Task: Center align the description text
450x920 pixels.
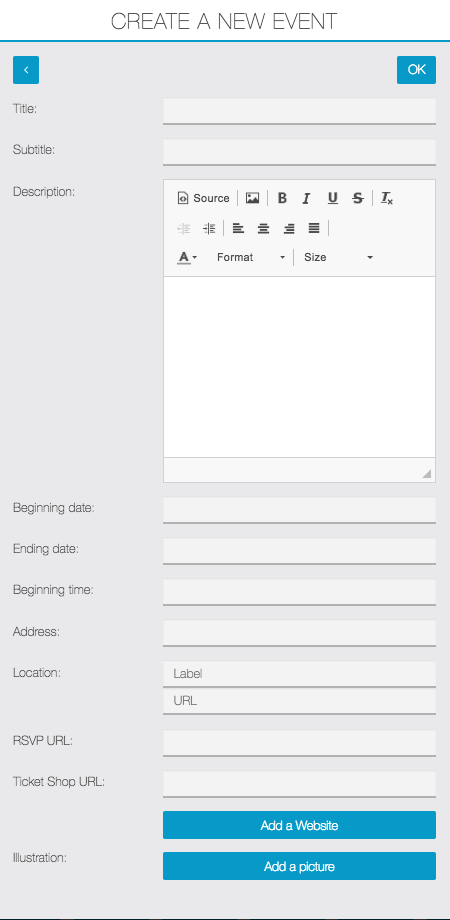Action: coord(263,228)
